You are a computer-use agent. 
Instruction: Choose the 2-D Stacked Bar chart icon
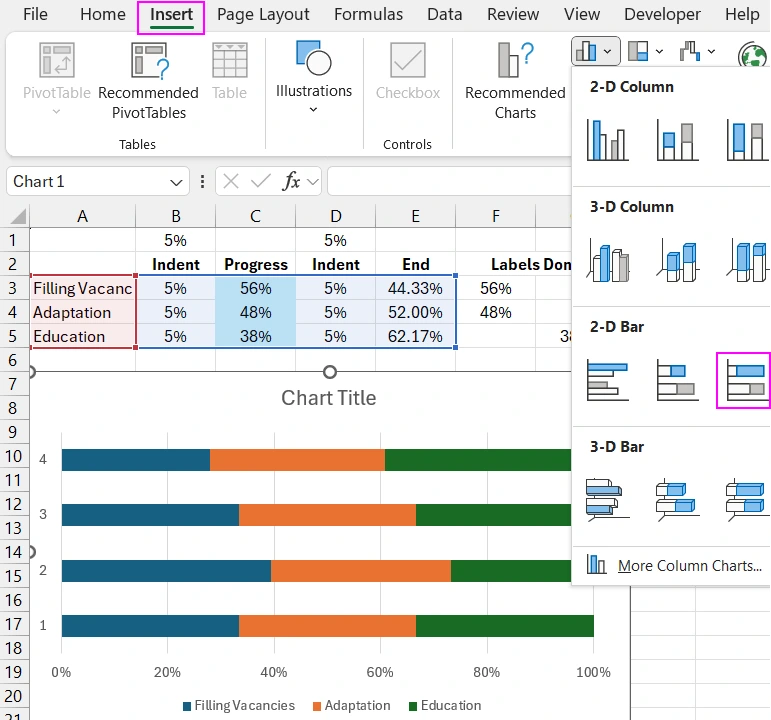pyautogui.click(x=676, y=380)
